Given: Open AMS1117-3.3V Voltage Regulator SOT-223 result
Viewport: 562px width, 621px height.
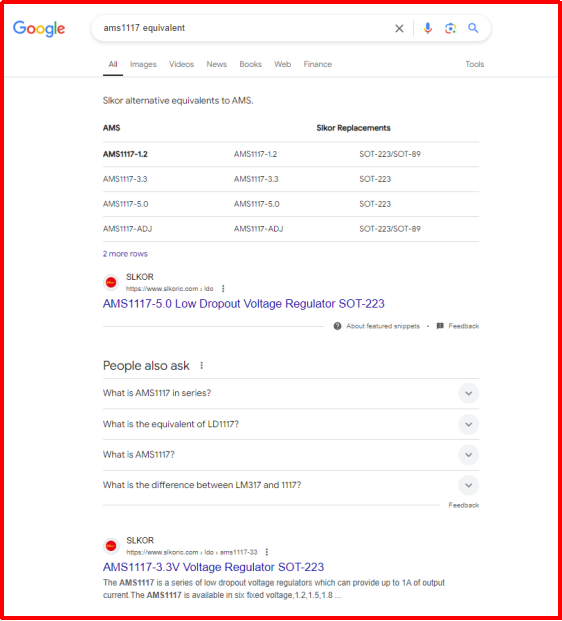Looking at the screenshot, I should (213, 567).
